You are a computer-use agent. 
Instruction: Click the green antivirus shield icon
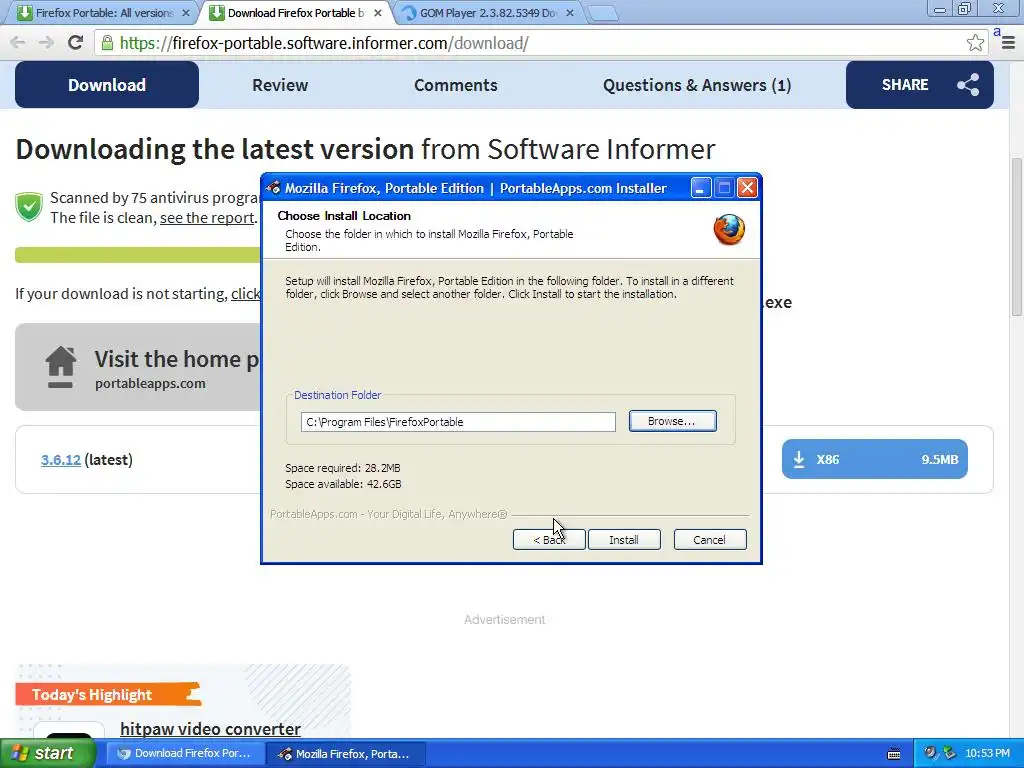[x=29, y=207]
